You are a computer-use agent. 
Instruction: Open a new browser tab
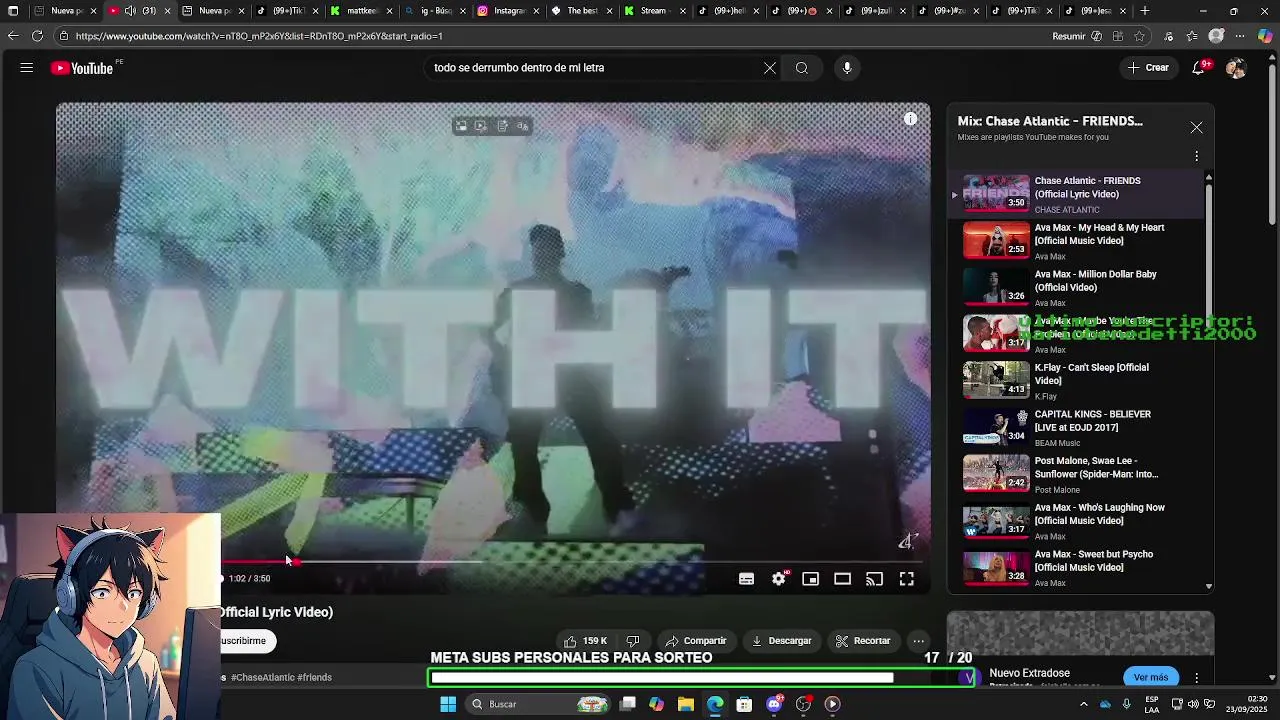(1145, 11)
